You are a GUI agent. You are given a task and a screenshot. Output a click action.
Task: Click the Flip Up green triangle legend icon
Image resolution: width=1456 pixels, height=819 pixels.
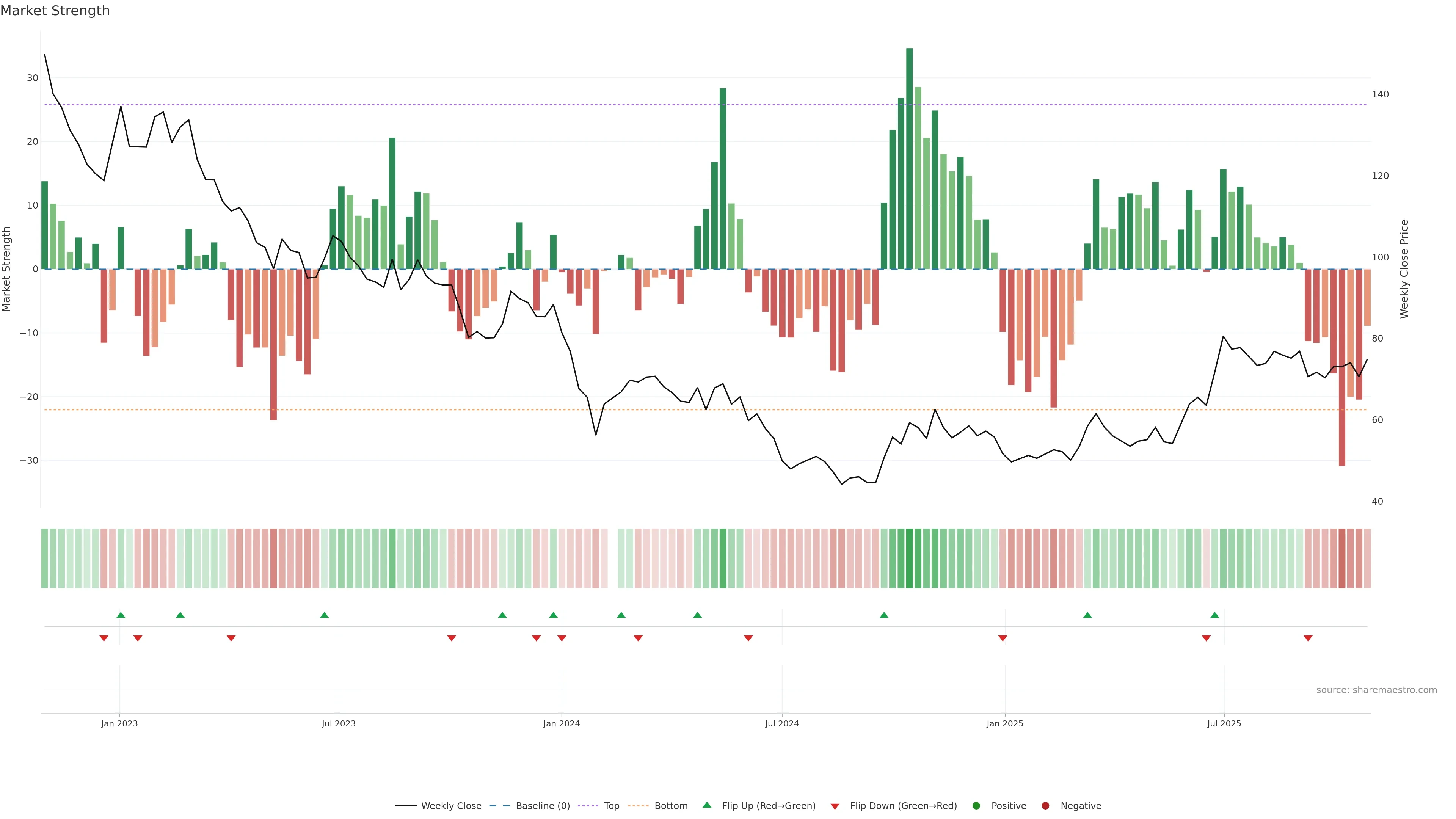[x=706, y=805]
